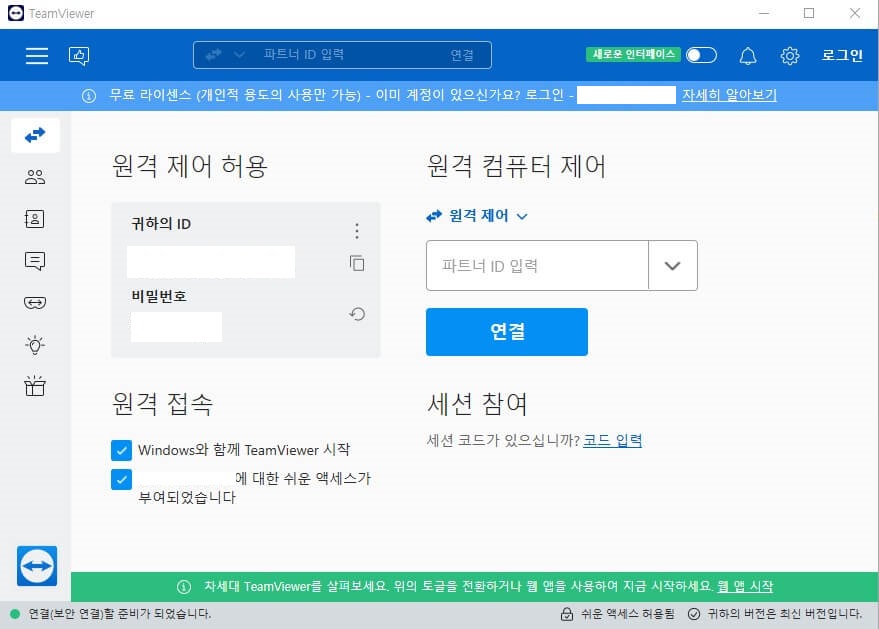The width and height of the screenshot is (879, 629).
Task: Click the 원격 컴퓨터 제어 heading
Action: [516, 166]
